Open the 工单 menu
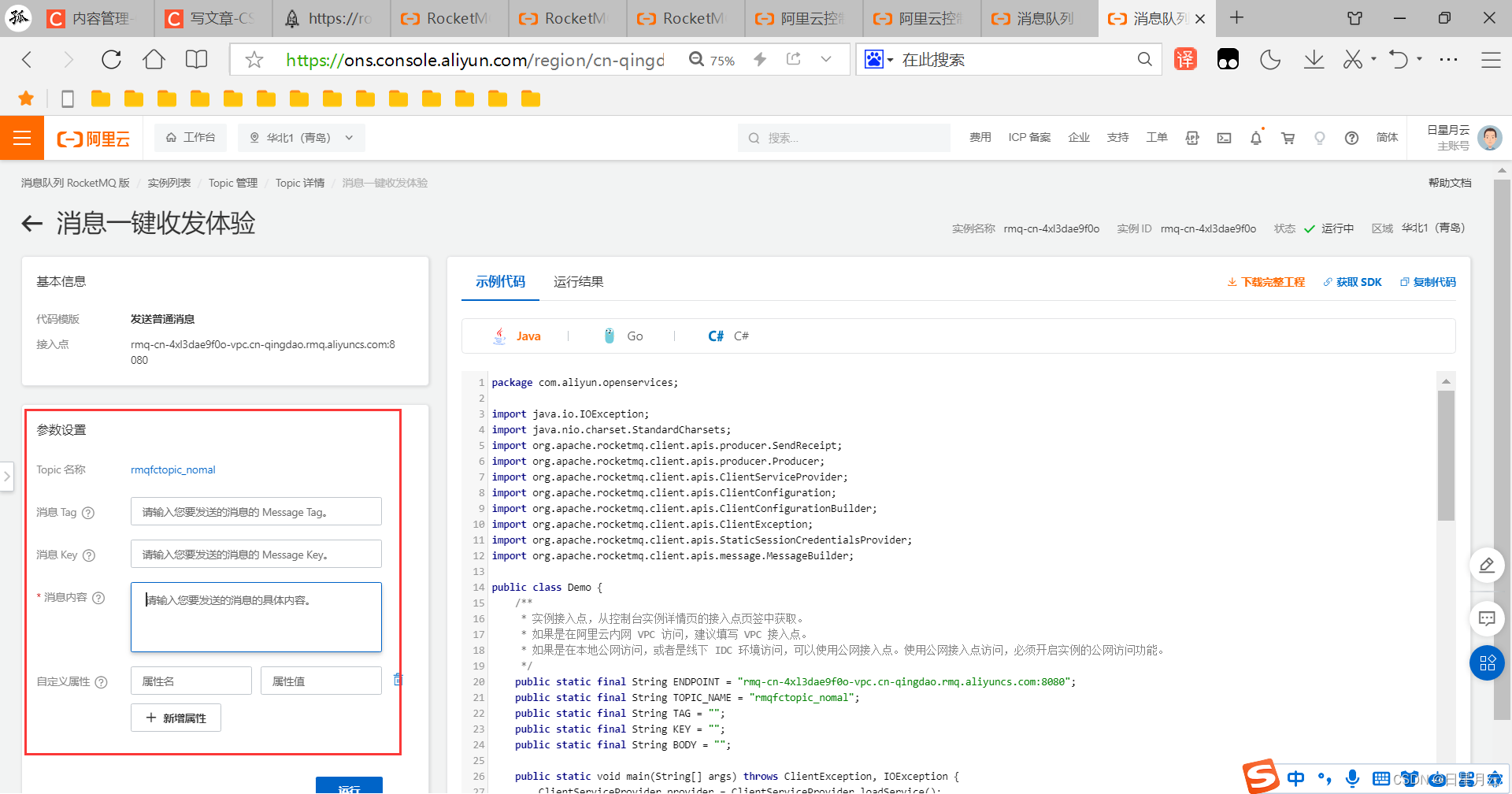The image size is (1512, 794). point(1156,138)
